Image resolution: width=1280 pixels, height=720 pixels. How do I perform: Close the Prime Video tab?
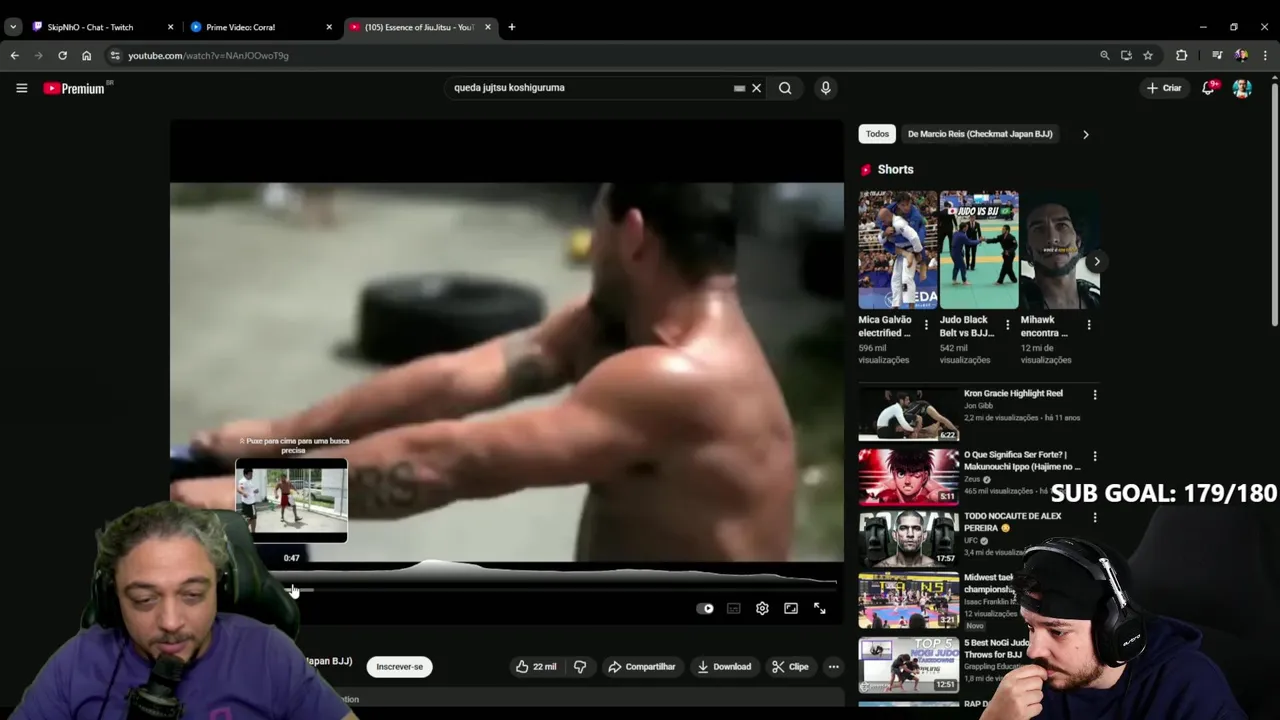click(329, 27)
